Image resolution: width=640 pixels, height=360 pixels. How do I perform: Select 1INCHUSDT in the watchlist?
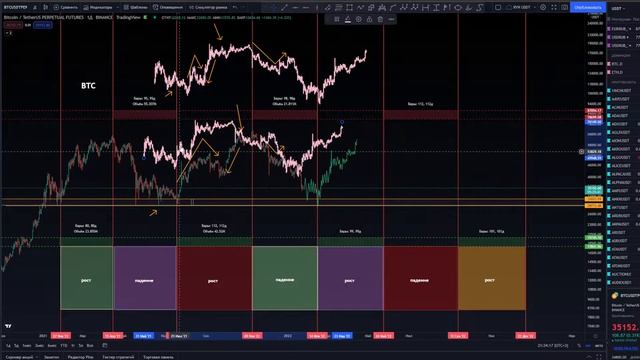[x=622, y=90]
